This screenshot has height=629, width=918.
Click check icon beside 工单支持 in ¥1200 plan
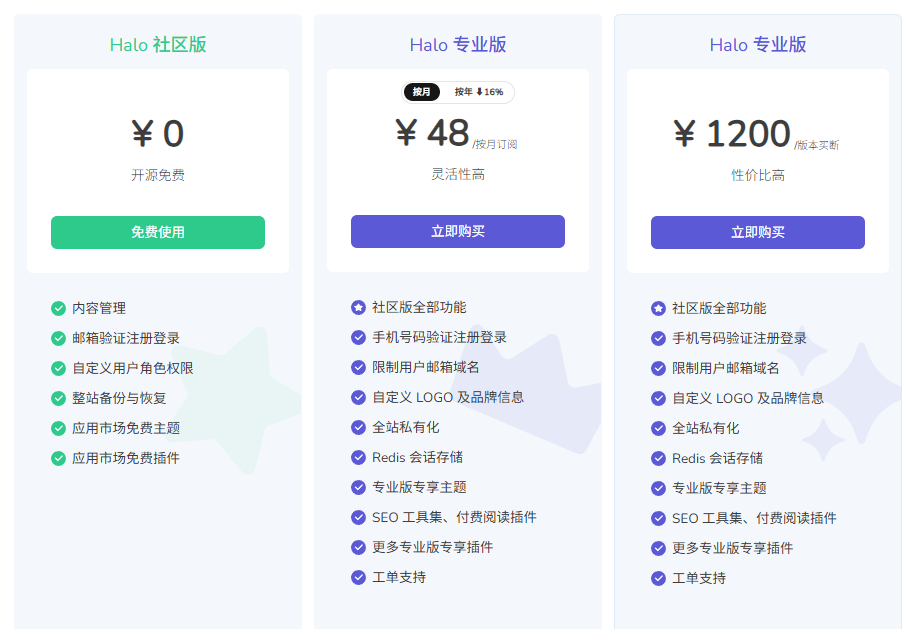coord(658,578)
